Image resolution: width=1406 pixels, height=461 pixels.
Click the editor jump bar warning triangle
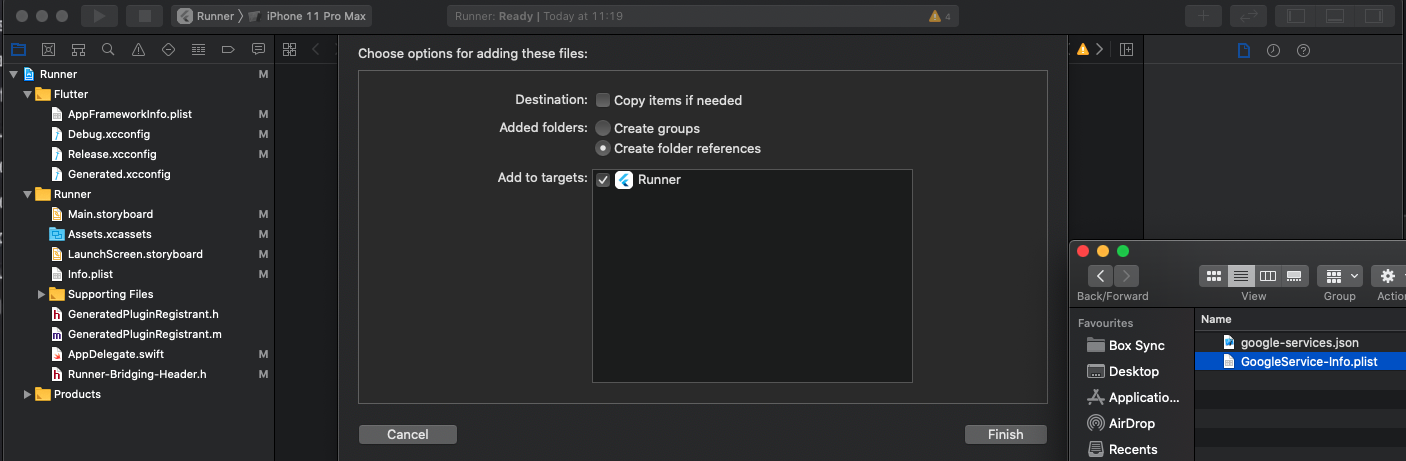pos(1082,49)
